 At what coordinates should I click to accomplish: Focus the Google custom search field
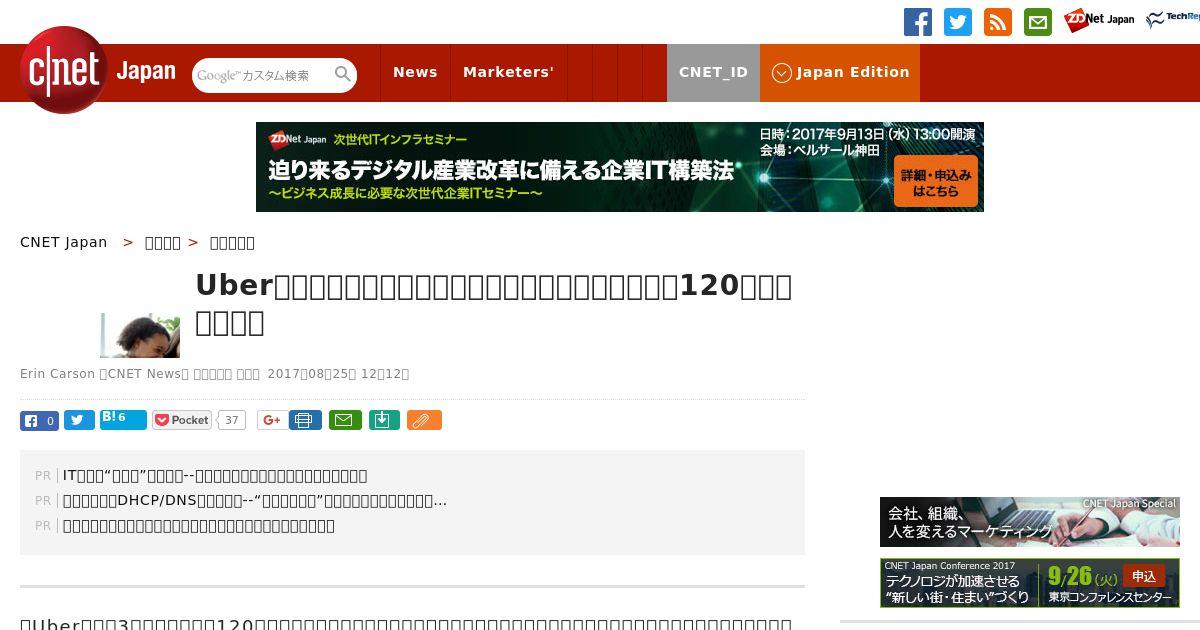tap(262, 75)
